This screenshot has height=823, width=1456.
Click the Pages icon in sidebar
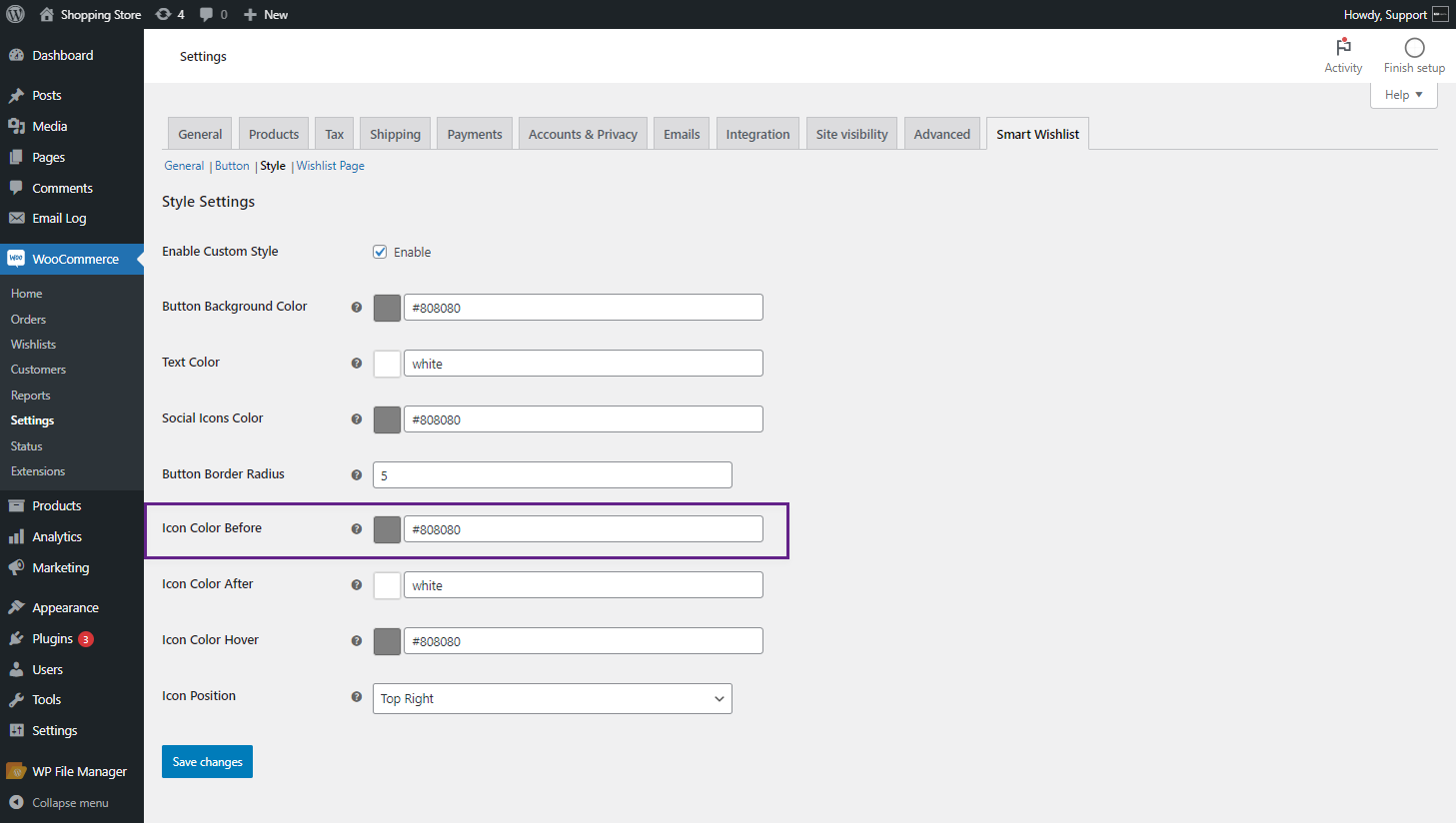click(16, 157)
